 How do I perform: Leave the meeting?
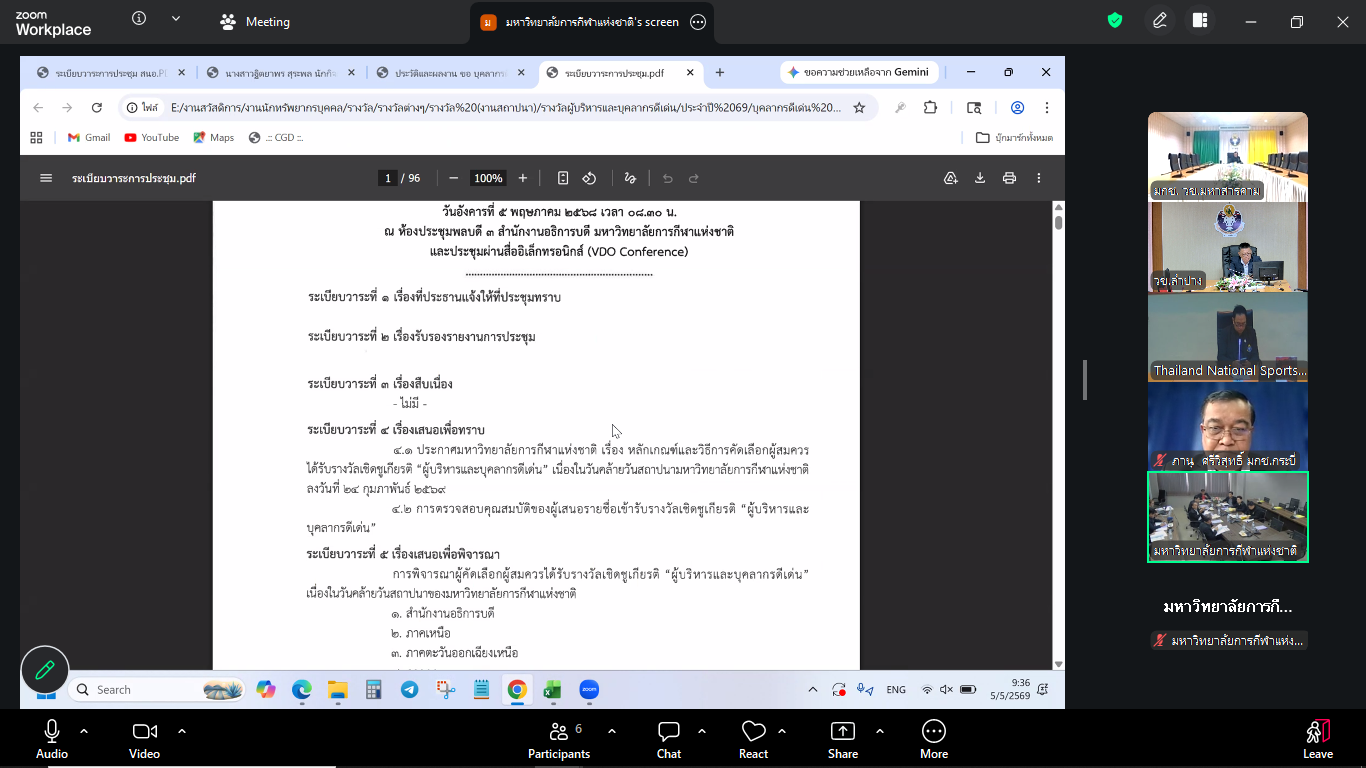[1318, 740]
